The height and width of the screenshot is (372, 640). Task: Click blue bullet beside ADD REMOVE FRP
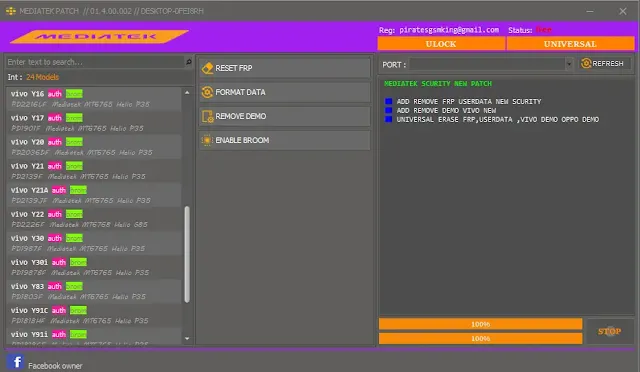(x=389, y=101)
